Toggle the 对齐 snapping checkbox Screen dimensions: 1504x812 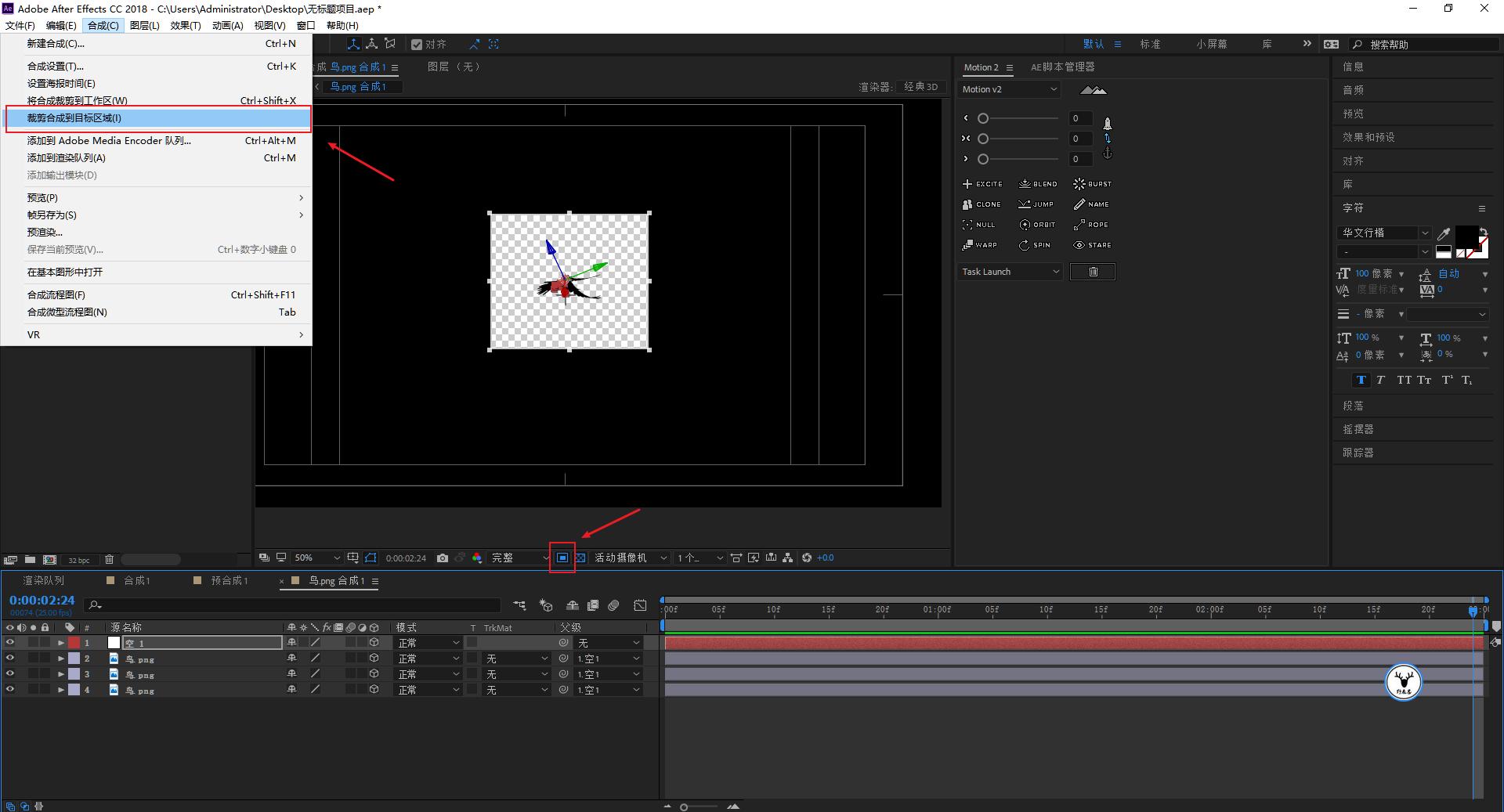[417, 45]
